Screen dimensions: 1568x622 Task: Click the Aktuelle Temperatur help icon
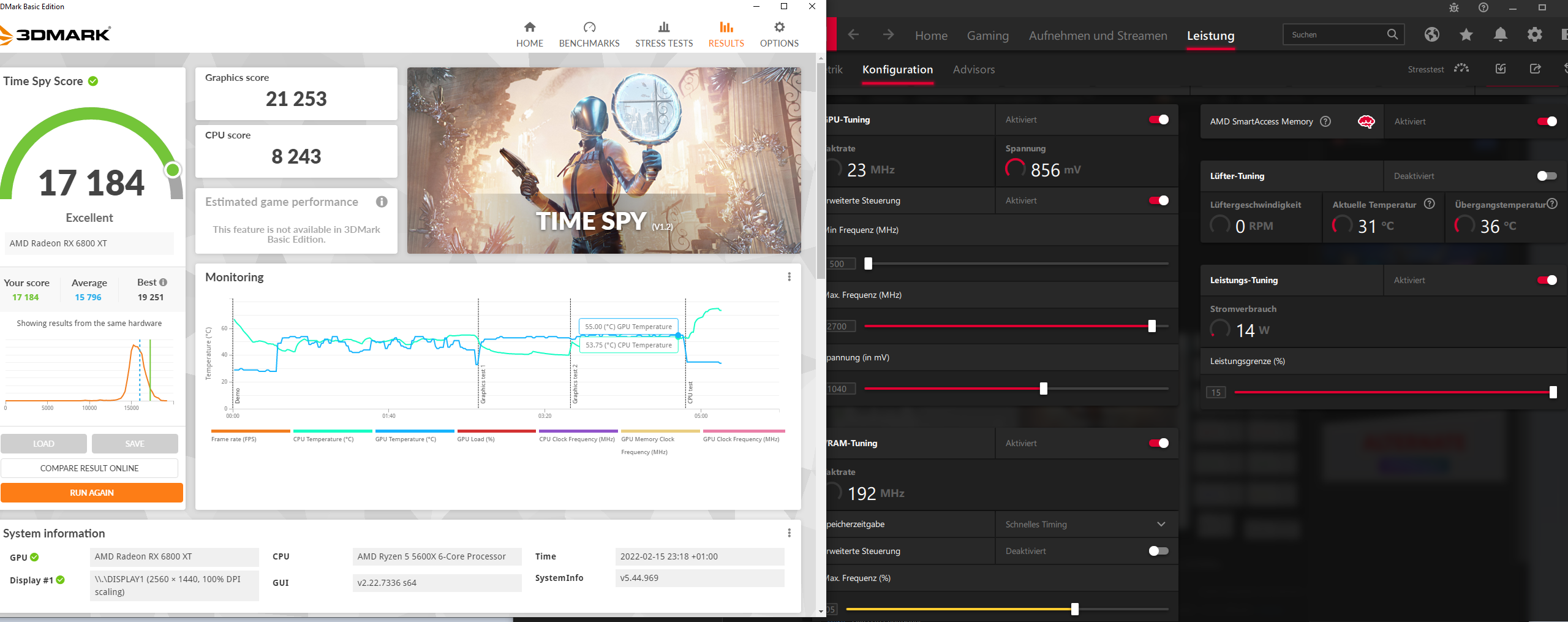click(1430, 204)
